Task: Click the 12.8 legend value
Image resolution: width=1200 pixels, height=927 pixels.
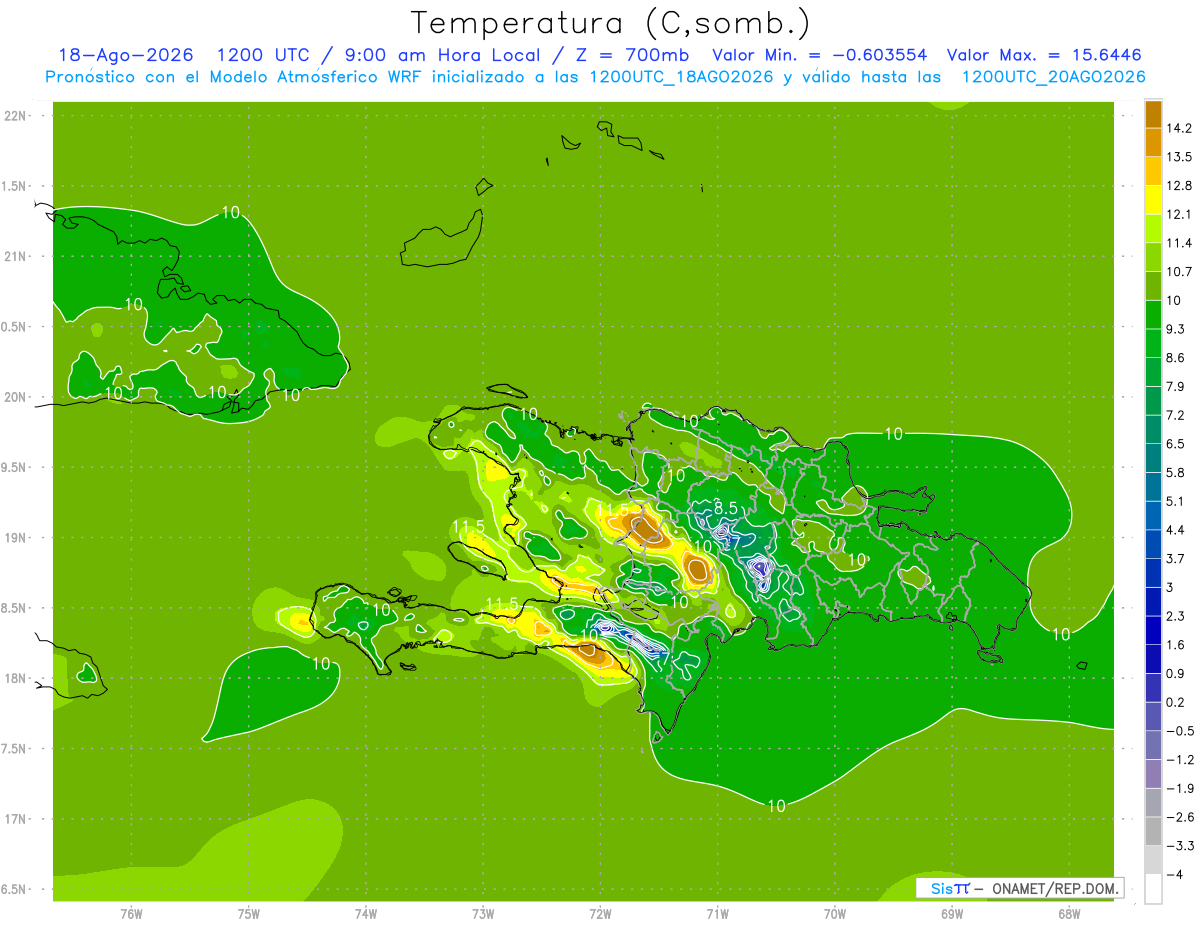Action: (1179, 186)
